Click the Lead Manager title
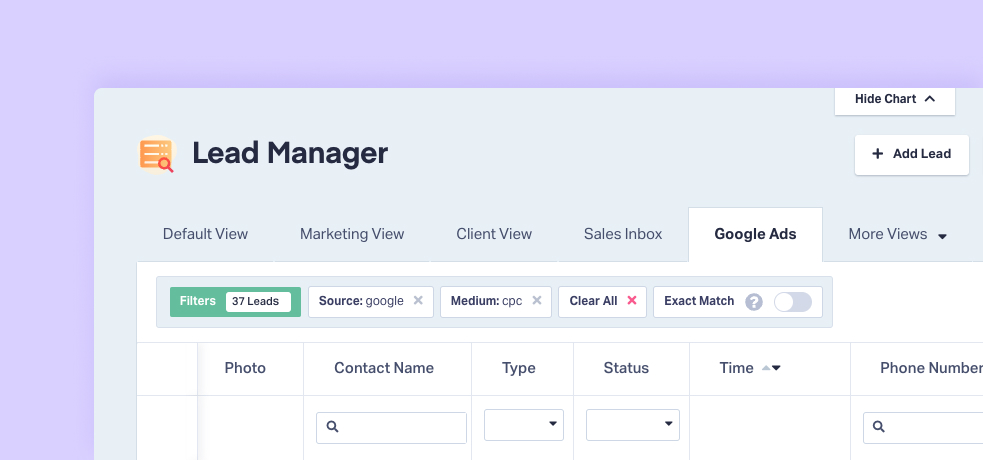The image size is (983, 460). click(x=290, y=154)
